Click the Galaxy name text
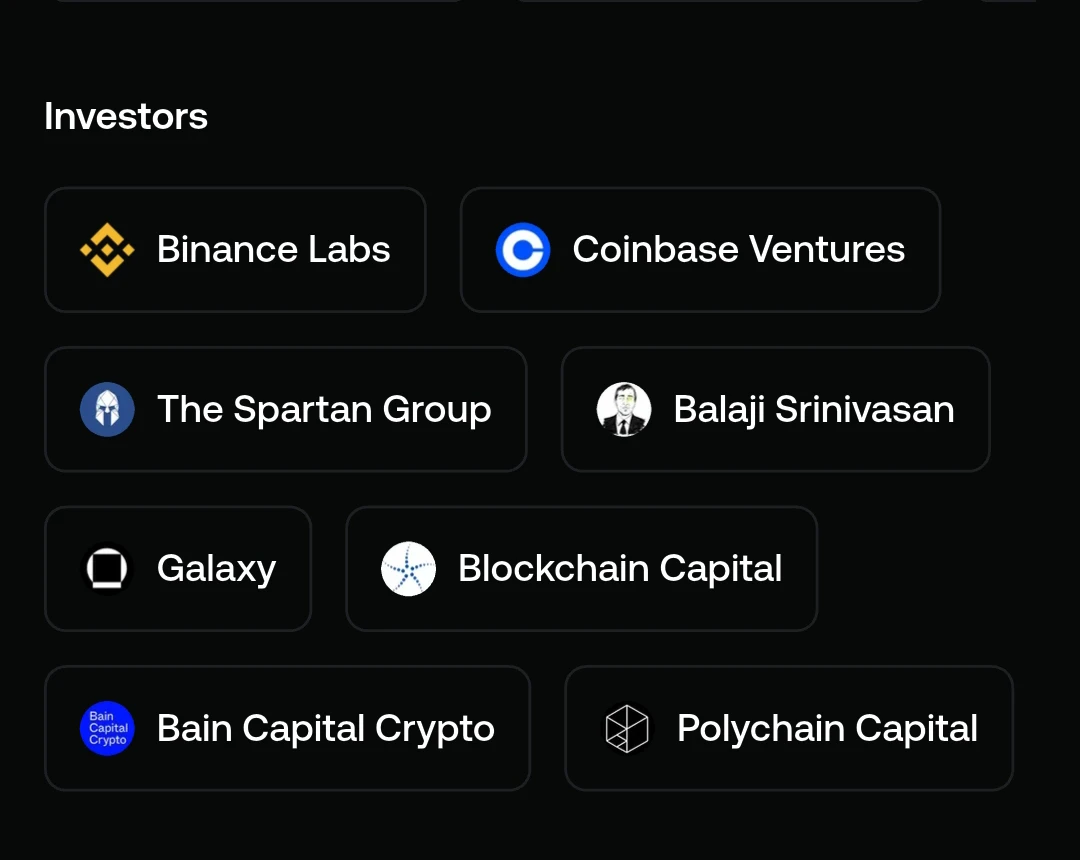The width and height of the screenshot is (1080, 860). point(216,570)
